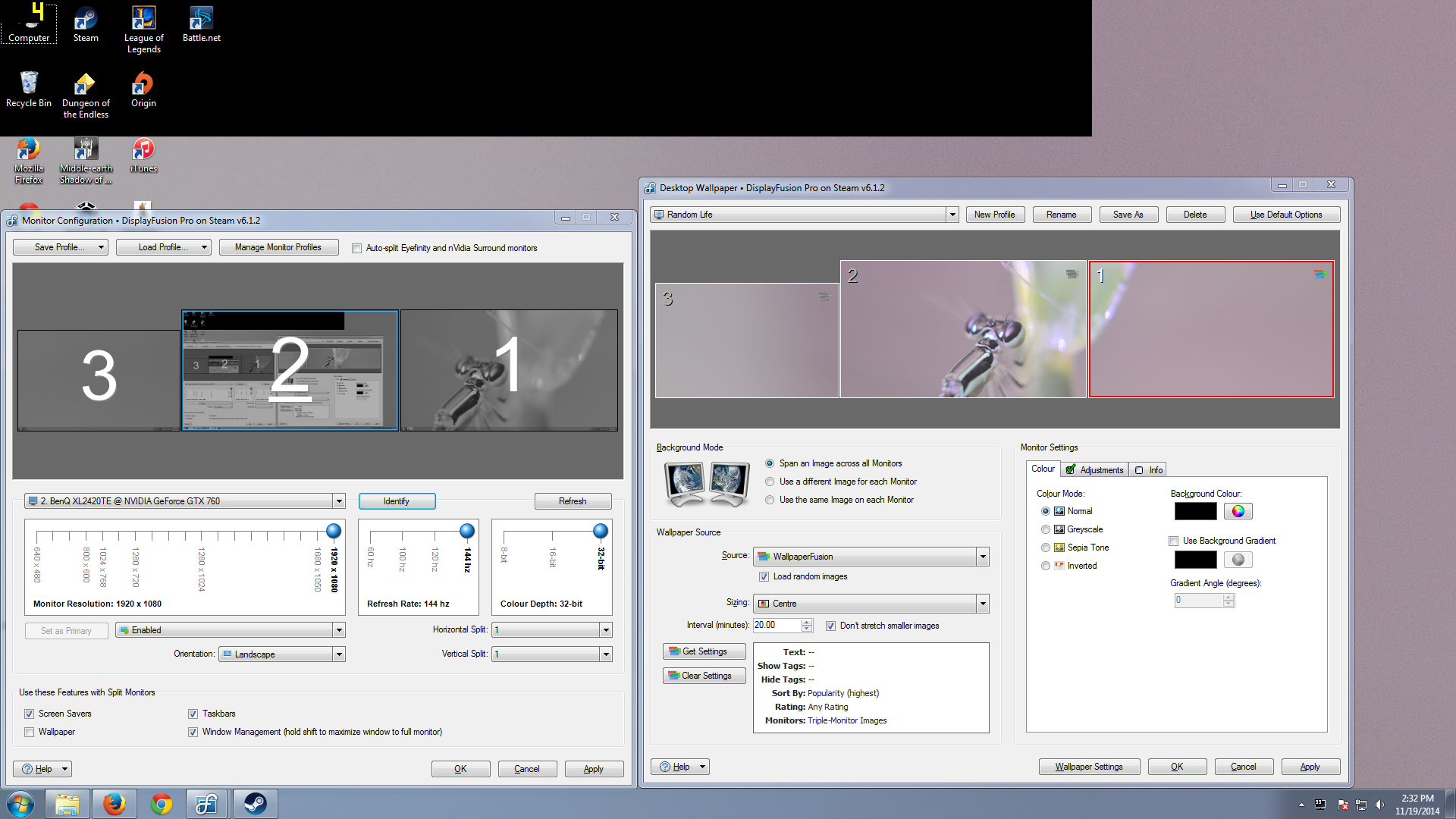
Task: Select Greyscale colour mode
Action: [x=1046, y=529]
